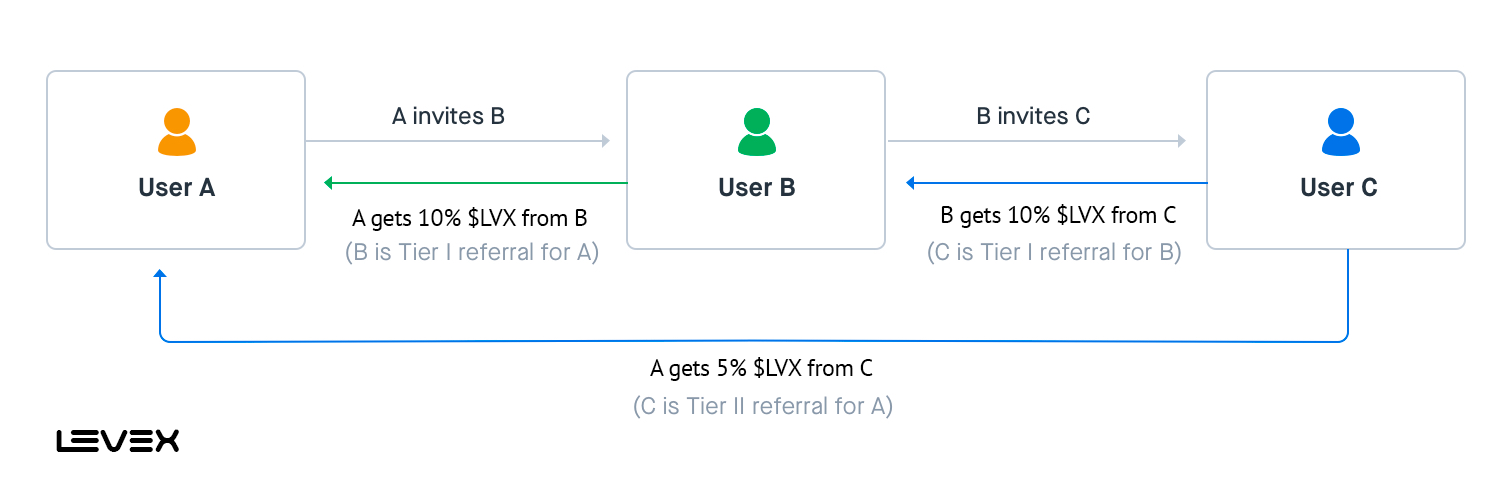Click "(C is Tier II referral for A)" note

pyautogui.click(x=762, y=406)
